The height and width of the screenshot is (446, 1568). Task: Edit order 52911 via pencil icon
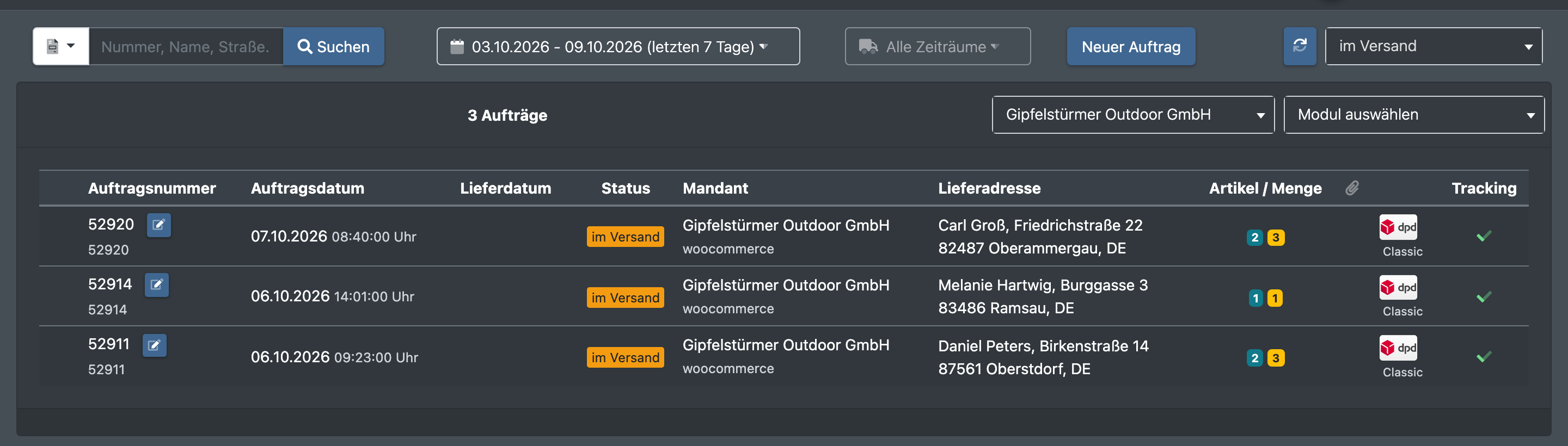point(155,345)
